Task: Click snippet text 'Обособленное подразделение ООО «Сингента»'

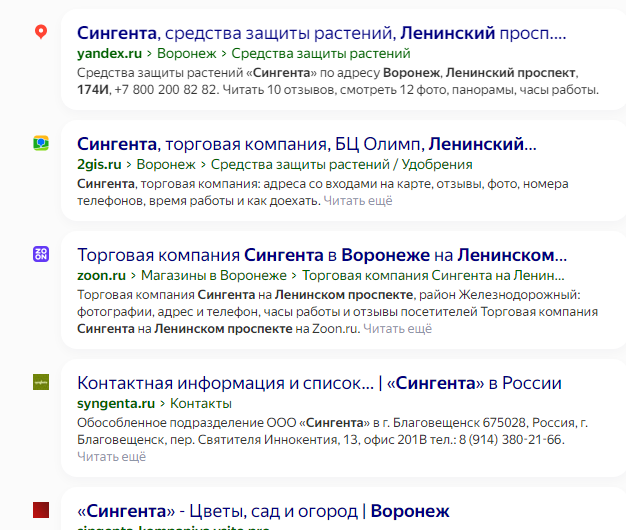Action: [x=223, y=423]
